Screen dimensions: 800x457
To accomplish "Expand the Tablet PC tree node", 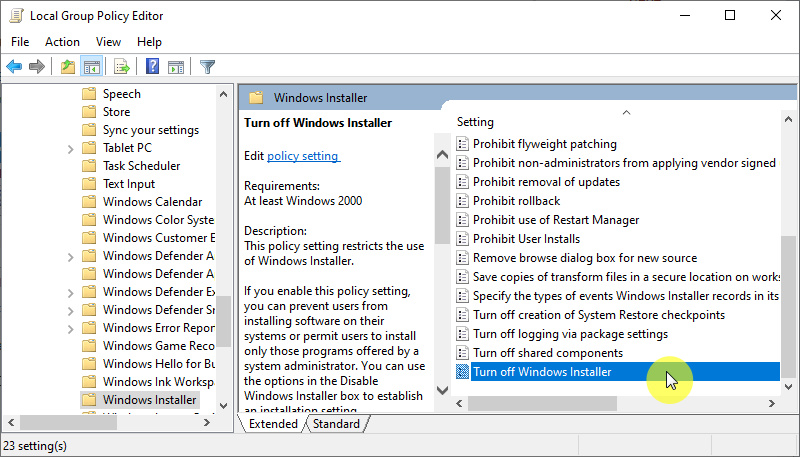I will 71,148.
